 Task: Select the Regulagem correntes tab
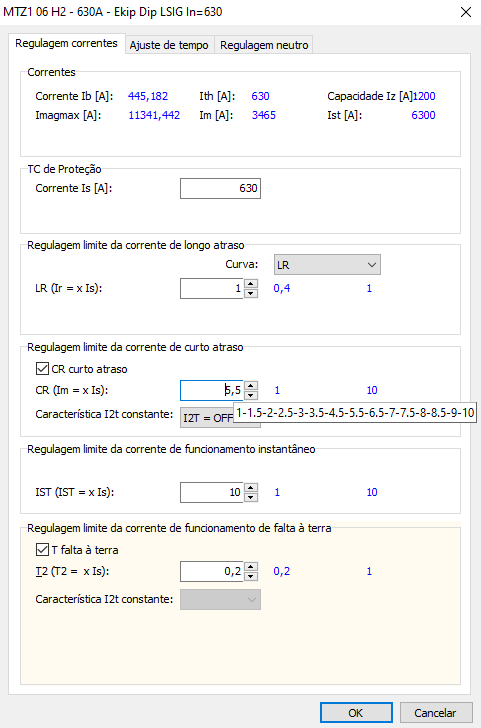coord(66,43)
